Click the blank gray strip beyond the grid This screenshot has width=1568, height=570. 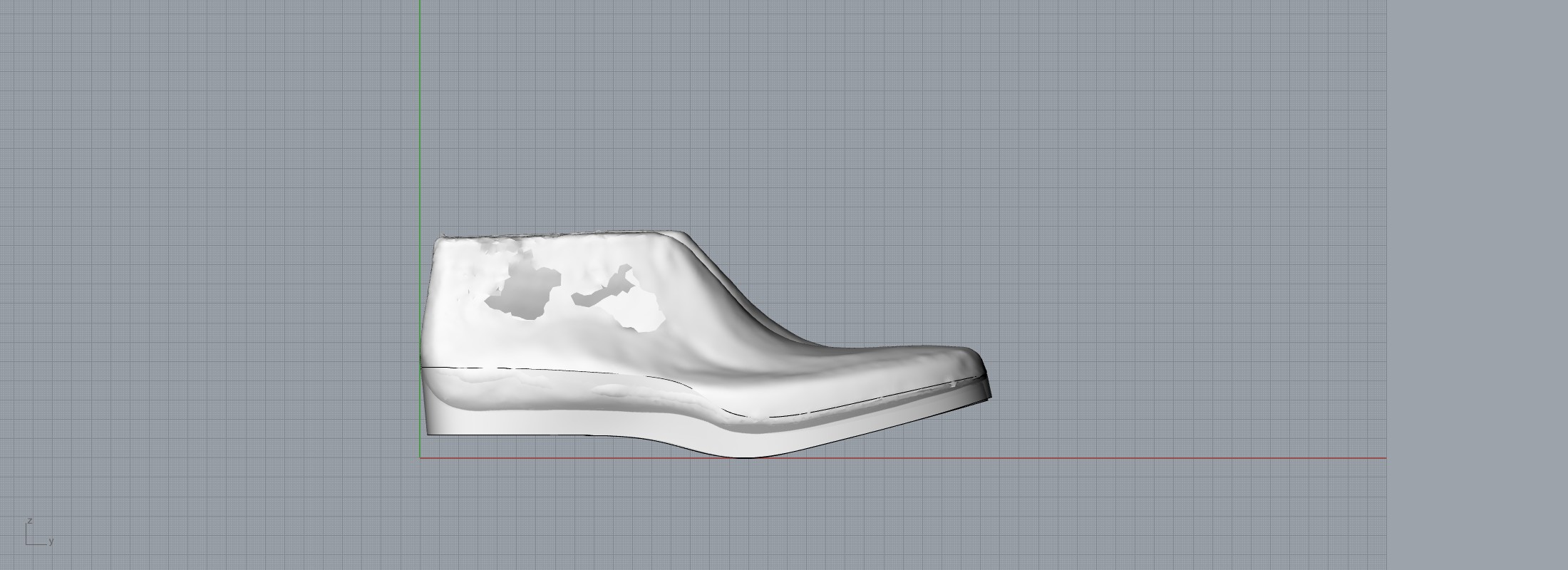[x=1475, y=285]
